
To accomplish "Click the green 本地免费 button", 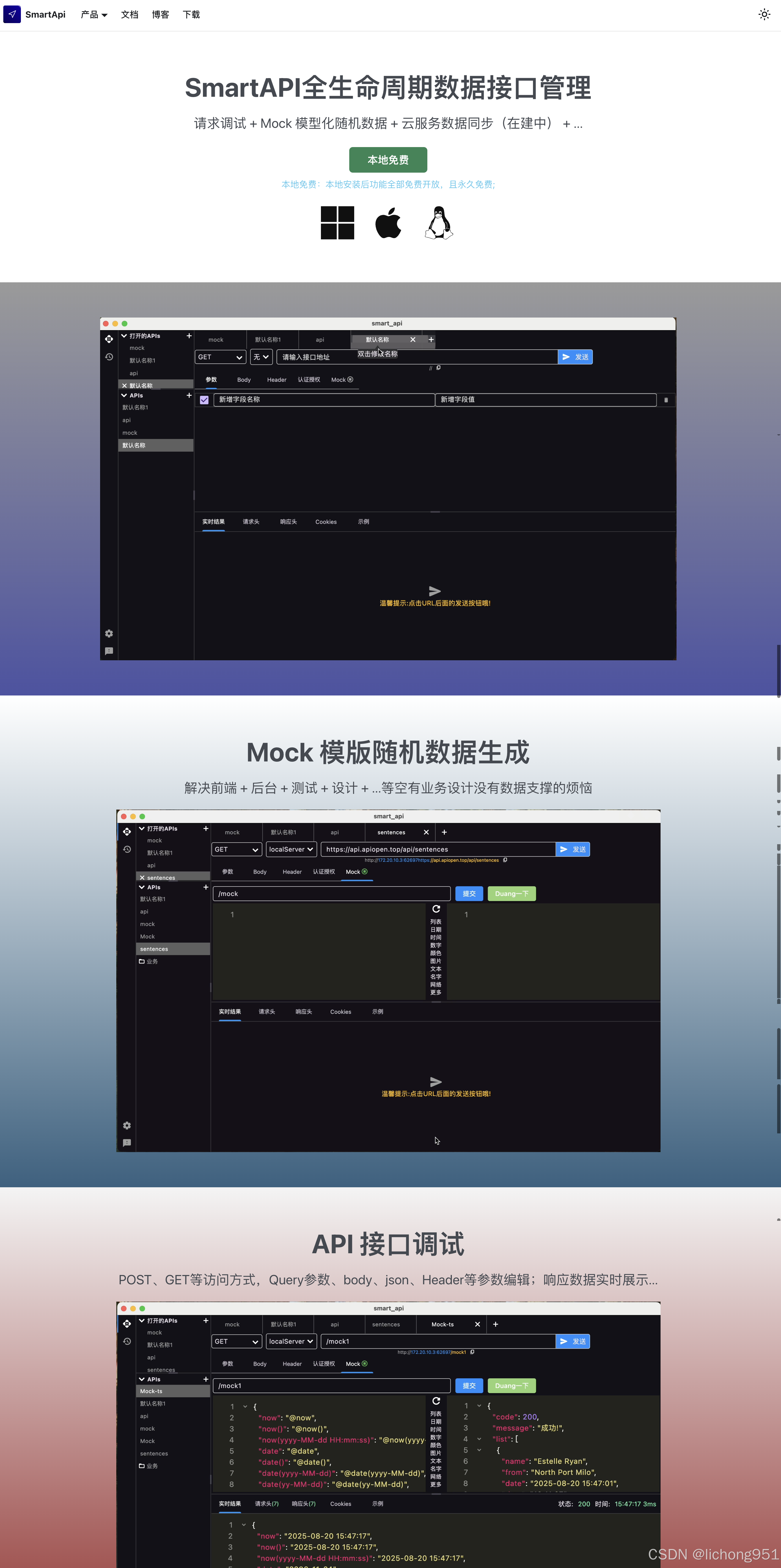I will pos(388,159).
